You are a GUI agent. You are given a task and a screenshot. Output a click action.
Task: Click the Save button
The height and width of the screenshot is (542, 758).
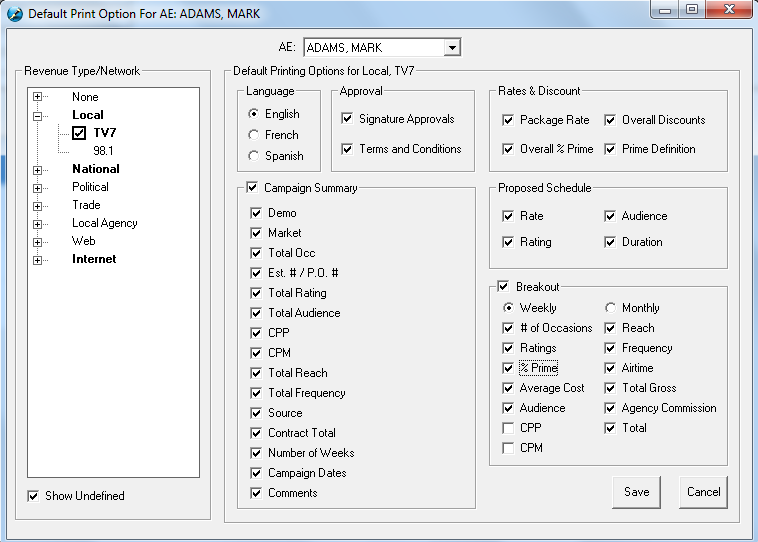pyautogui.click(x=636, y=491)
